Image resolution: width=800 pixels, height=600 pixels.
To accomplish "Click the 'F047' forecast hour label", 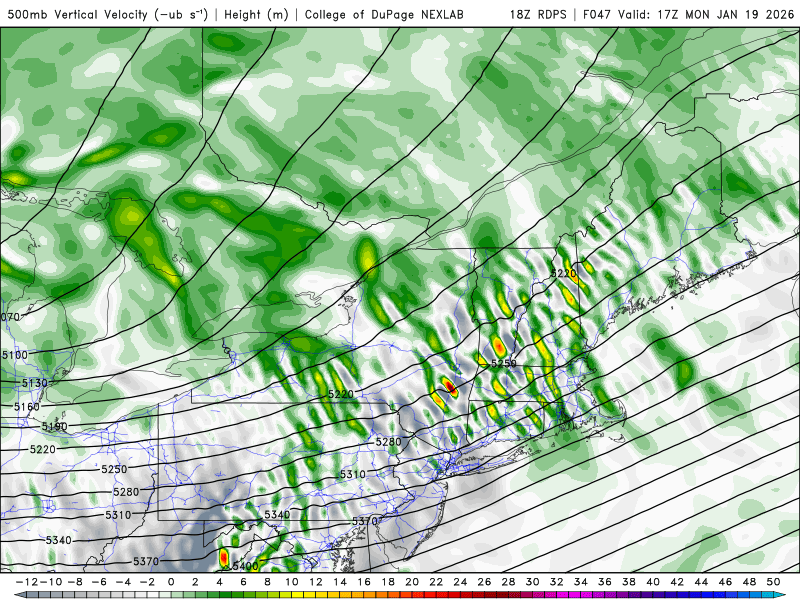I will pos(597,14).
